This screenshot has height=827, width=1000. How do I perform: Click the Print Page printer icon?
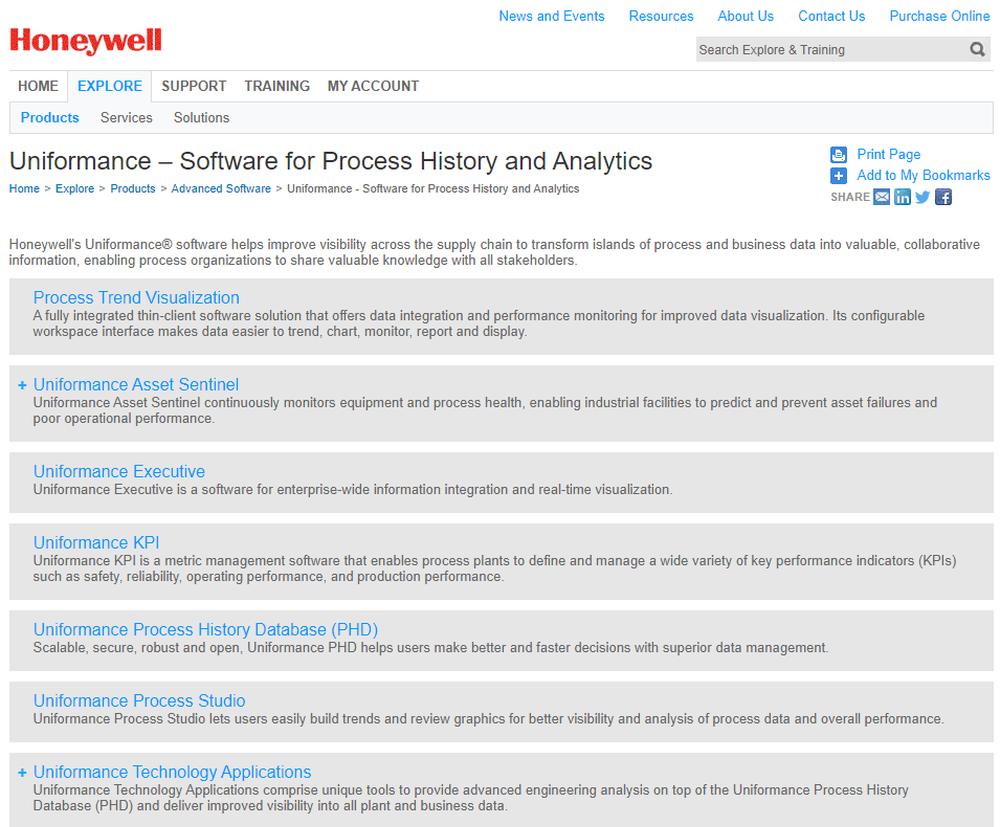(x=838, y=154)
